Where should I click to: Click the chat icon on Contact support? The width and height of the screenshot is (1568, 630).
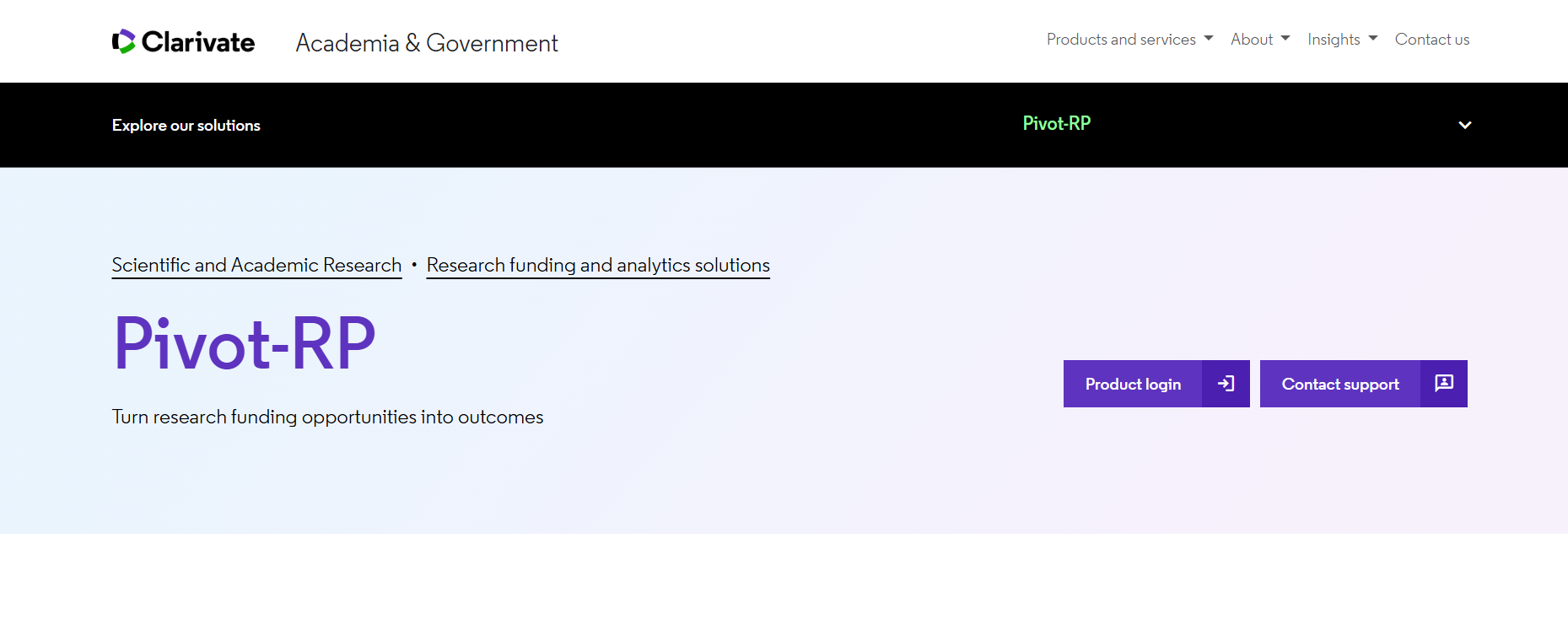pyautogui.click(x=1444, y=383)
